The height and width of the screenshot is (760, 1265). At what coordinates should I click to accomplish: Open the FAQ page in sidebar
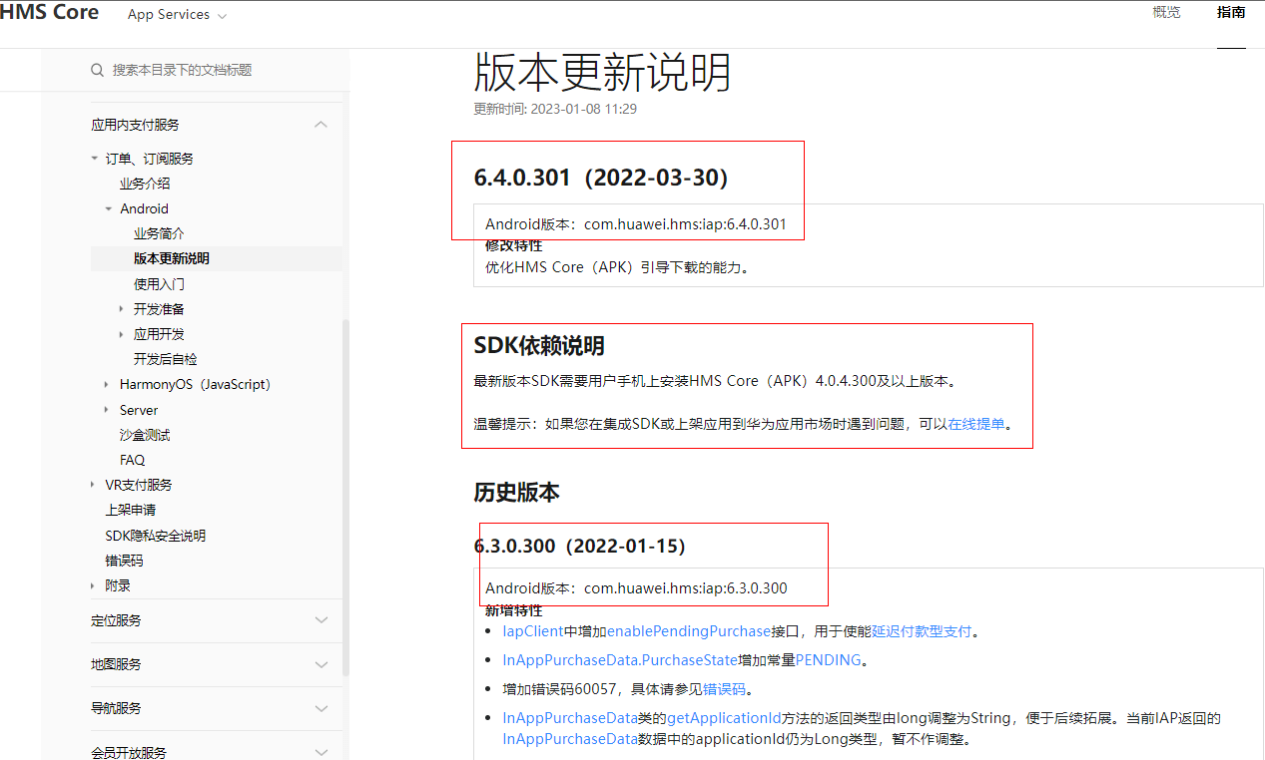pos(132,460)
